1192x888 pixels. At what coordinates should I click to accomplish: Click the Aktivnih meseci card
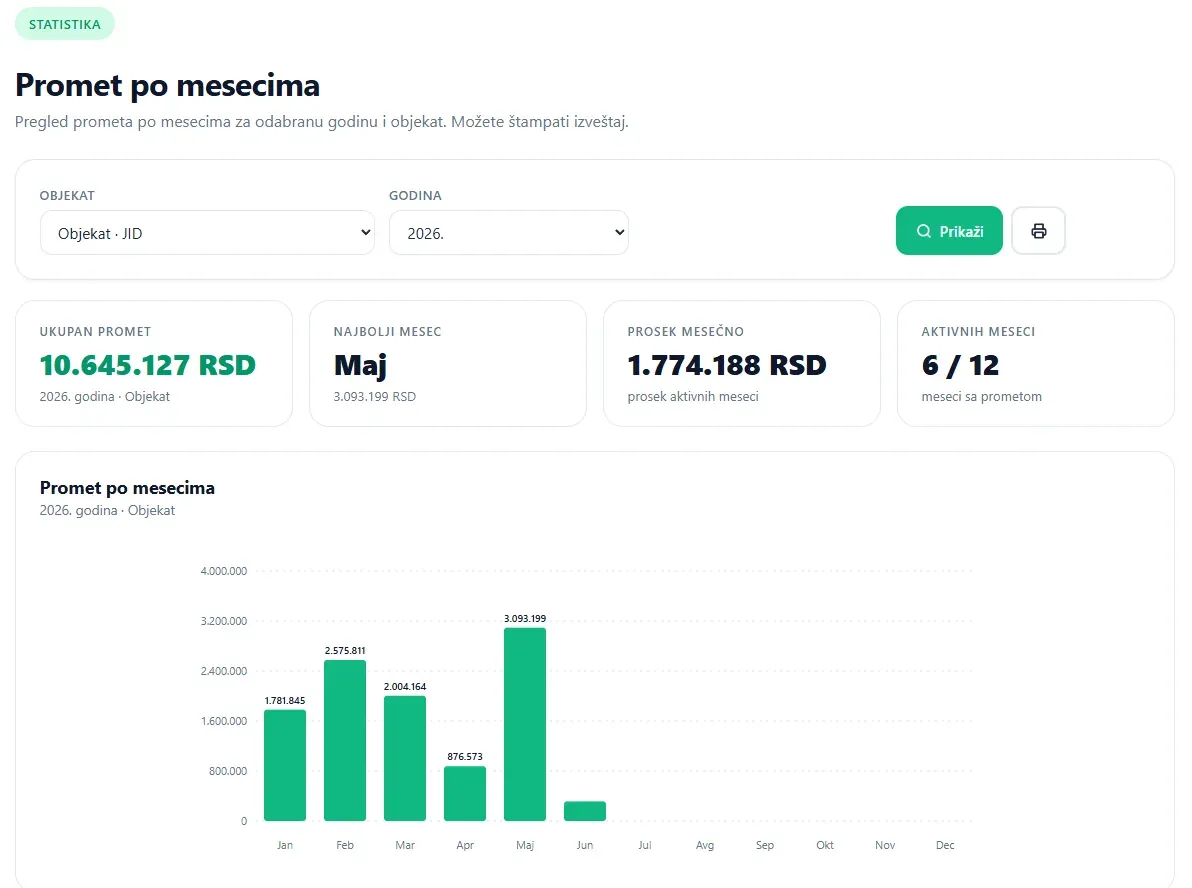pyautogui.click(x=1035, y=363)
